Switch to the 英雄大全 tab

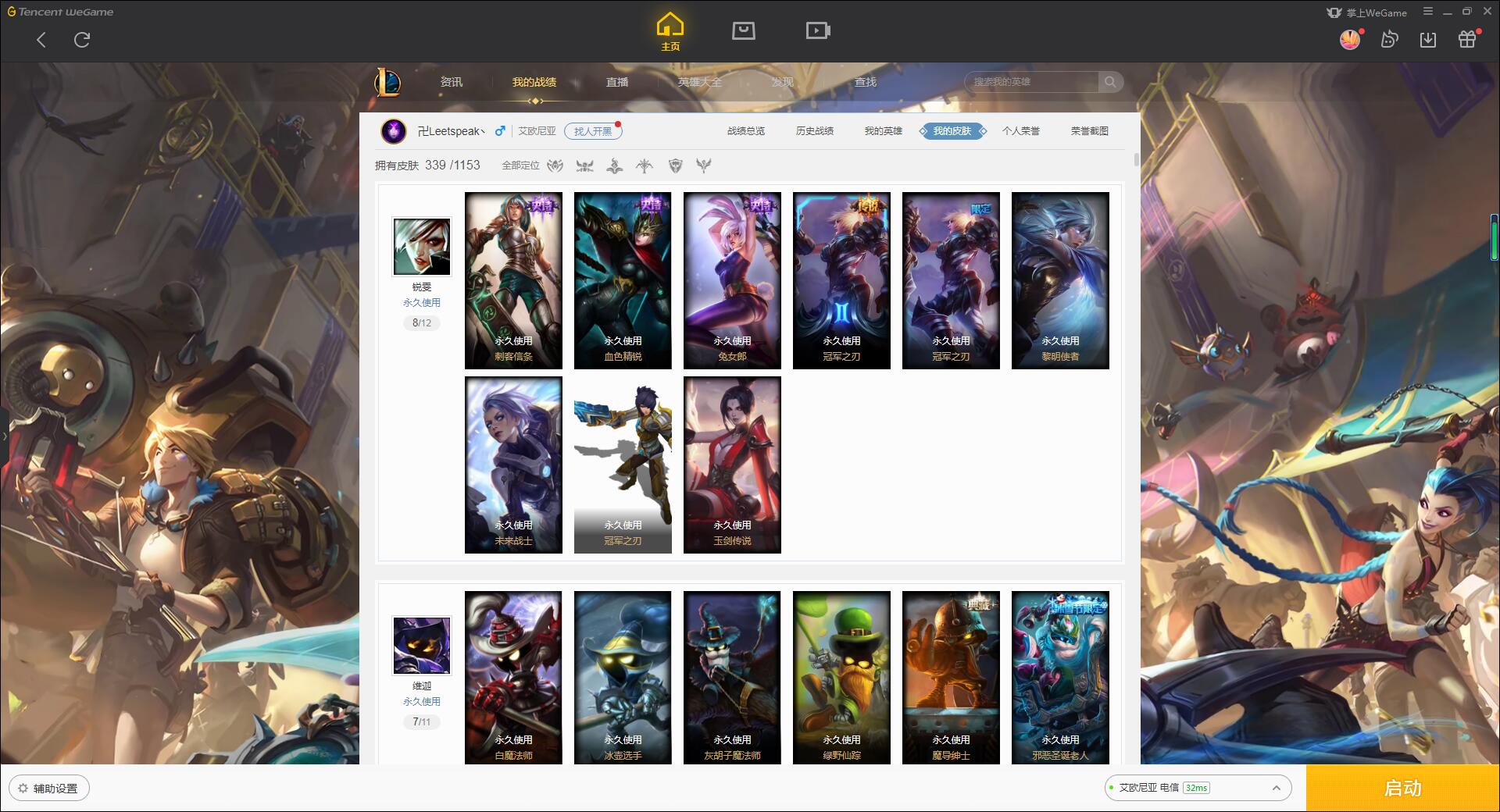point(700,82)
